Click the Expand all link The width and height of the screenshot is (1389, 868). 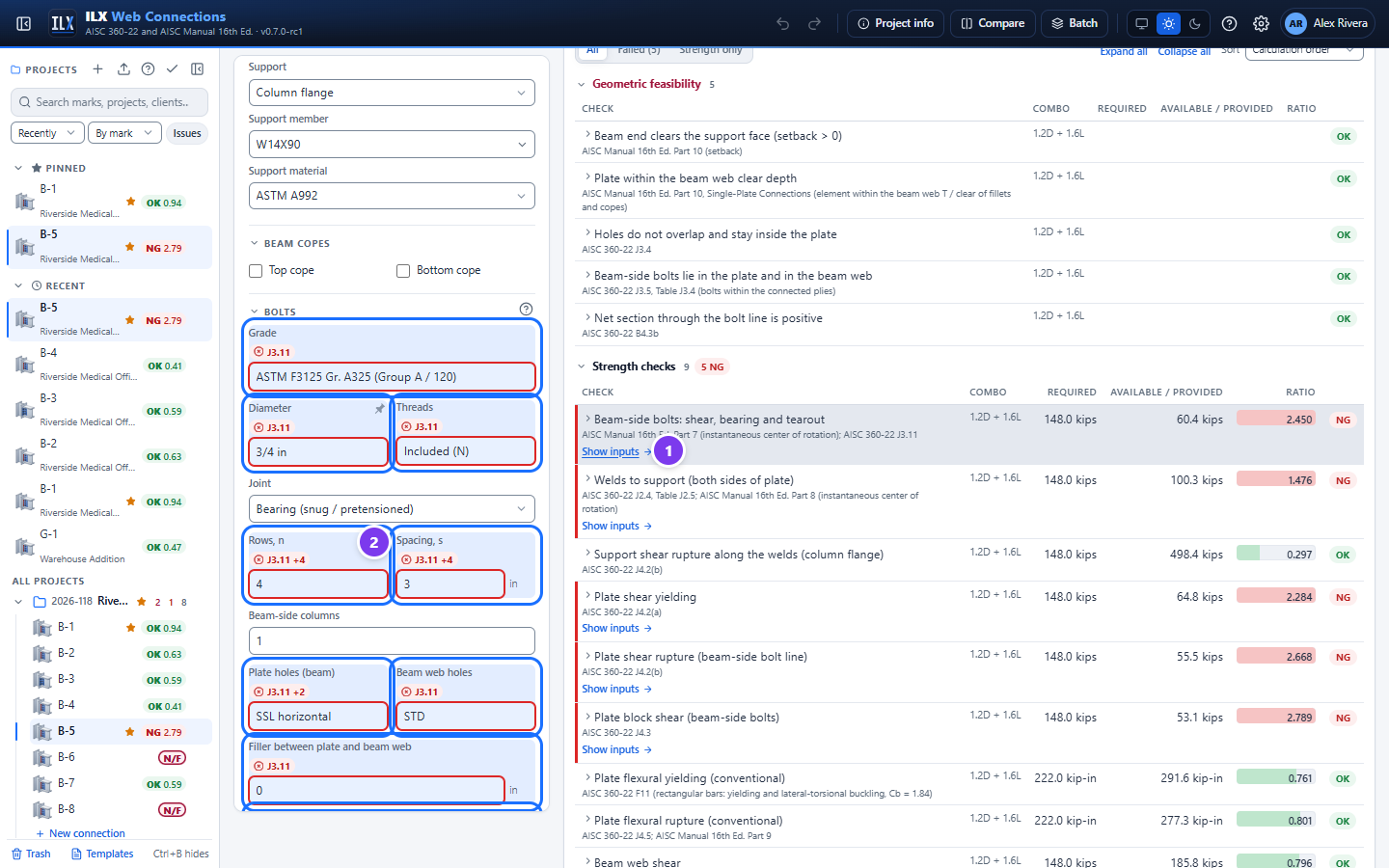pos(1124,51)
